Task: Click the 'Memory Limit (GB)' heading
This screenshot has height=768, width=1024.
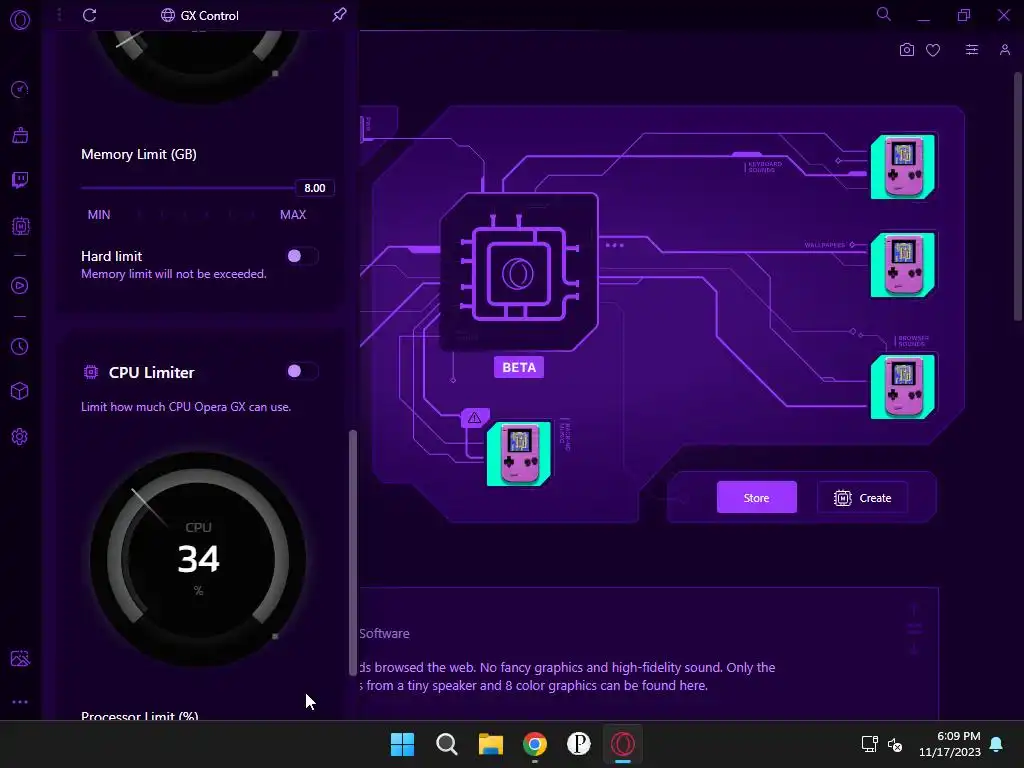Action: pyautogui.click(x=138, y=154)
